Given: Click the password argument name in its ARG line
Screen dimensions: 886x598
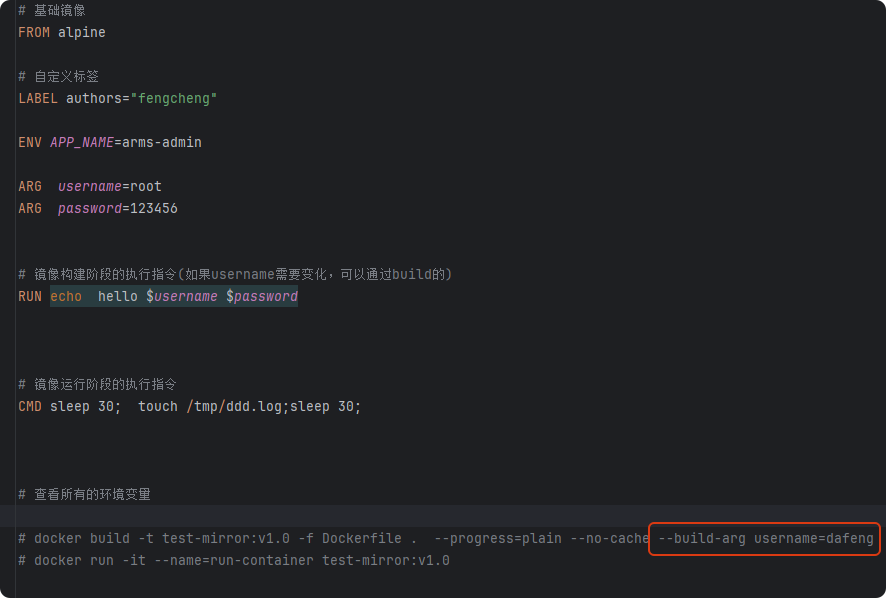Looking at the screenshot, I should 90,209.
